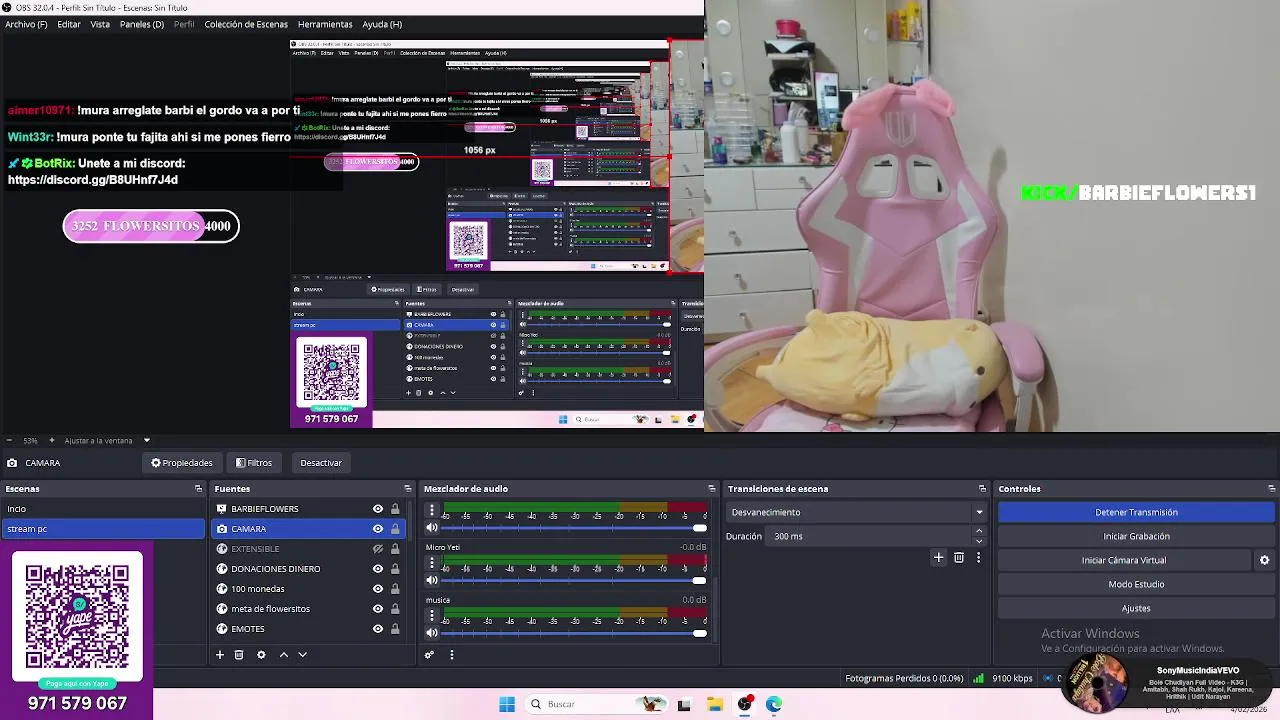This screenshot has height=720, width=1280.
Task: Pop out the Controles dock
Action: (1271, 489)
